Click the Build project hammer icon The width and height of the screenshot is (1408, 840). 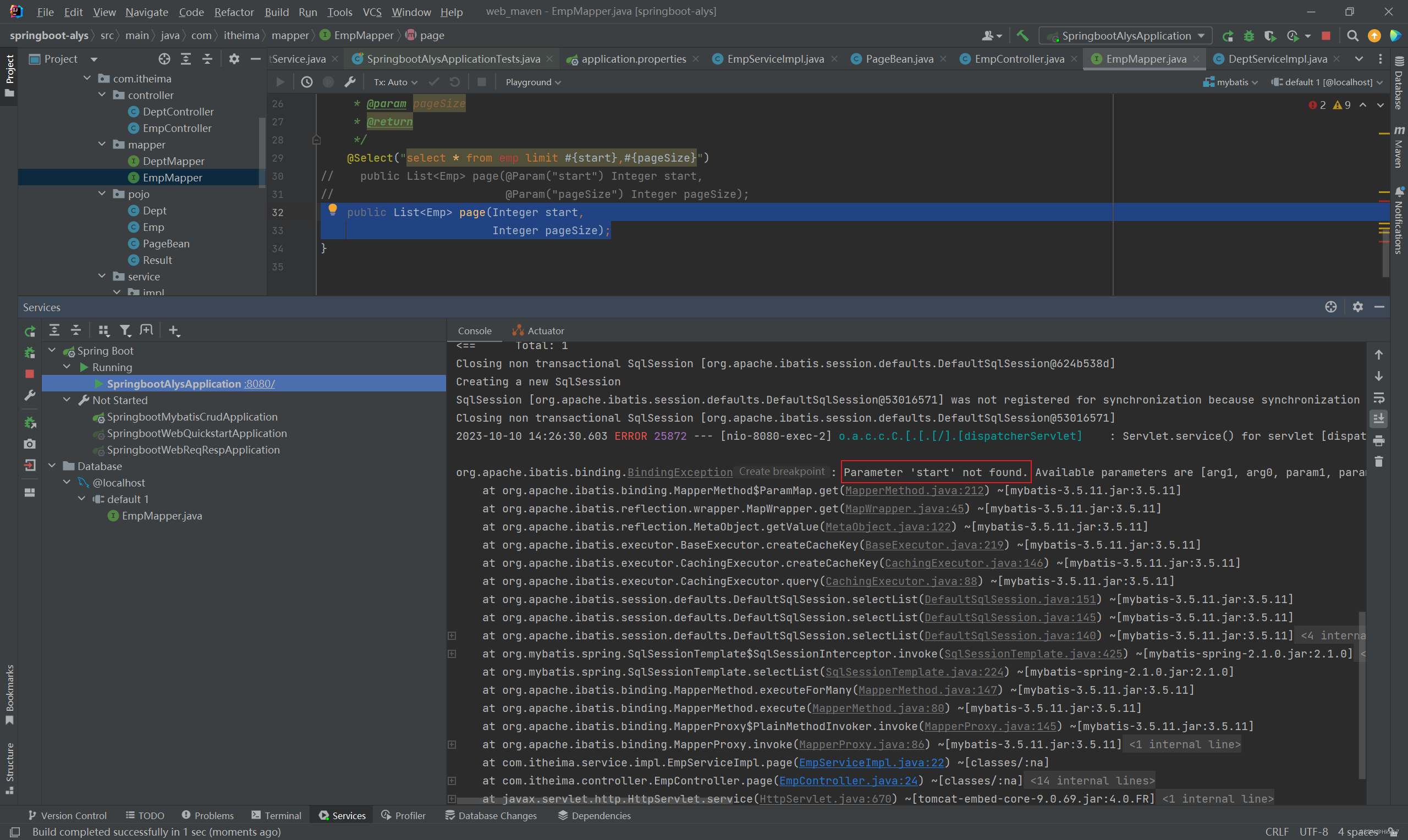[x=1022, y=36]
